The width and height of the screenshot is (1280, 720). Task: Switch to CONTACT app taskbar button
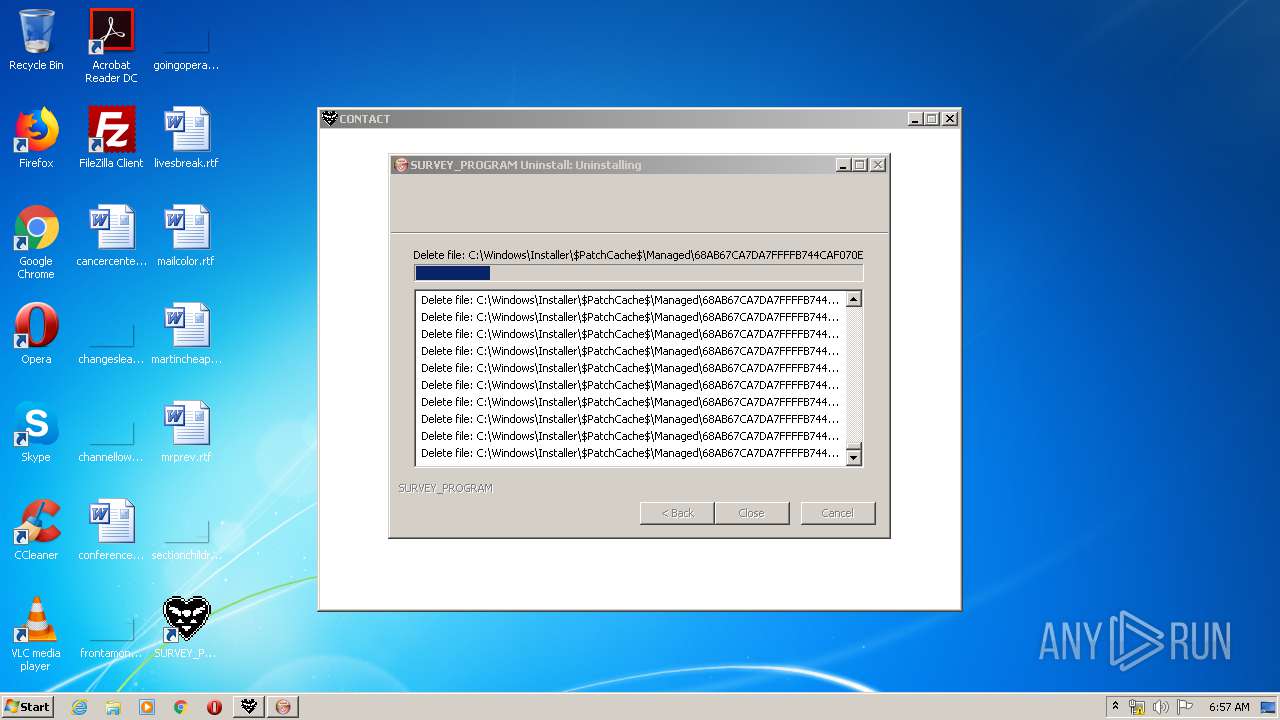coord(249,707)
